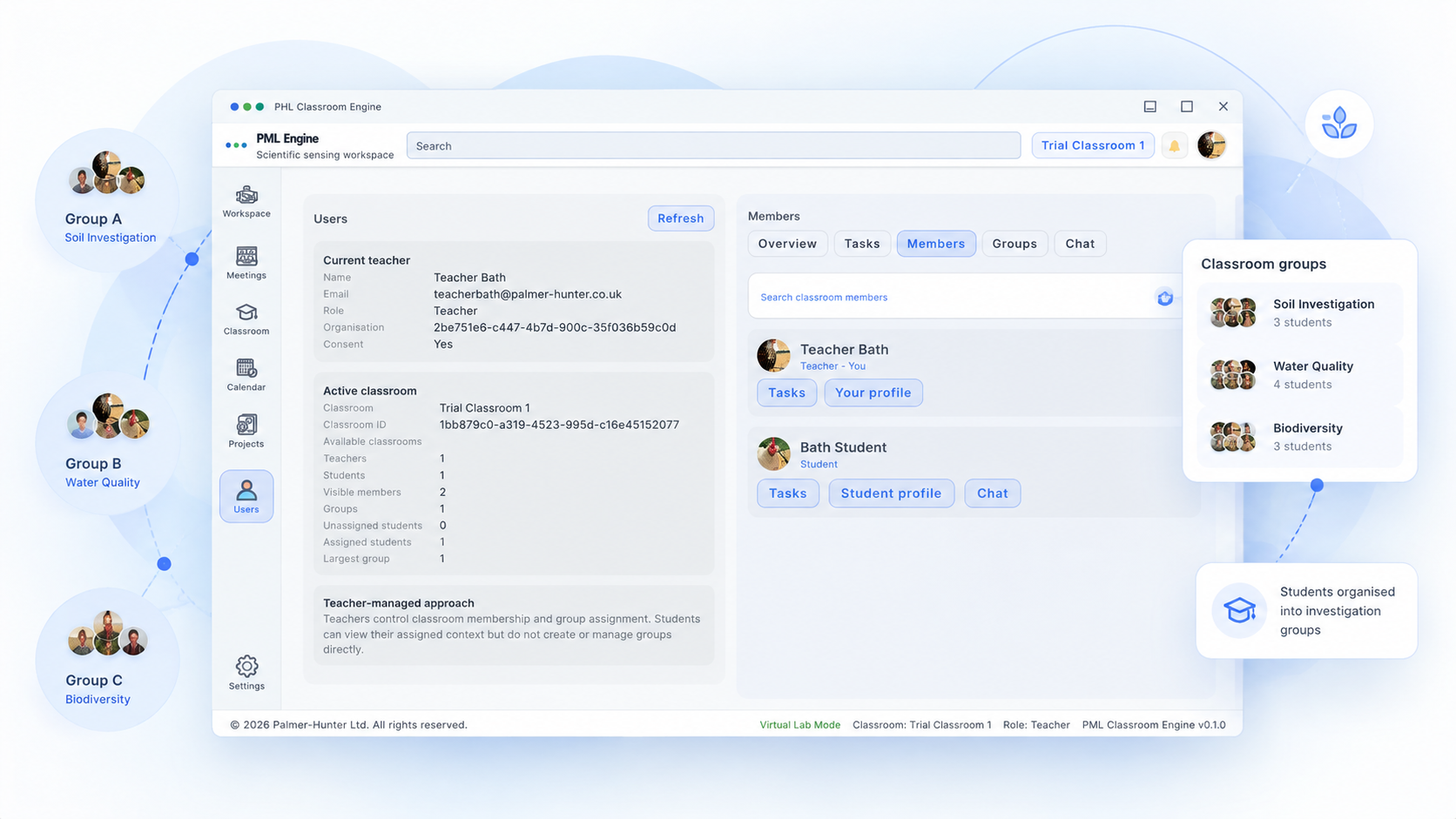Image resolution: width=1456 pixels, height=819 pixels.
Task: Switch to the Groups tab
Action: click(x=1014, y=244)
